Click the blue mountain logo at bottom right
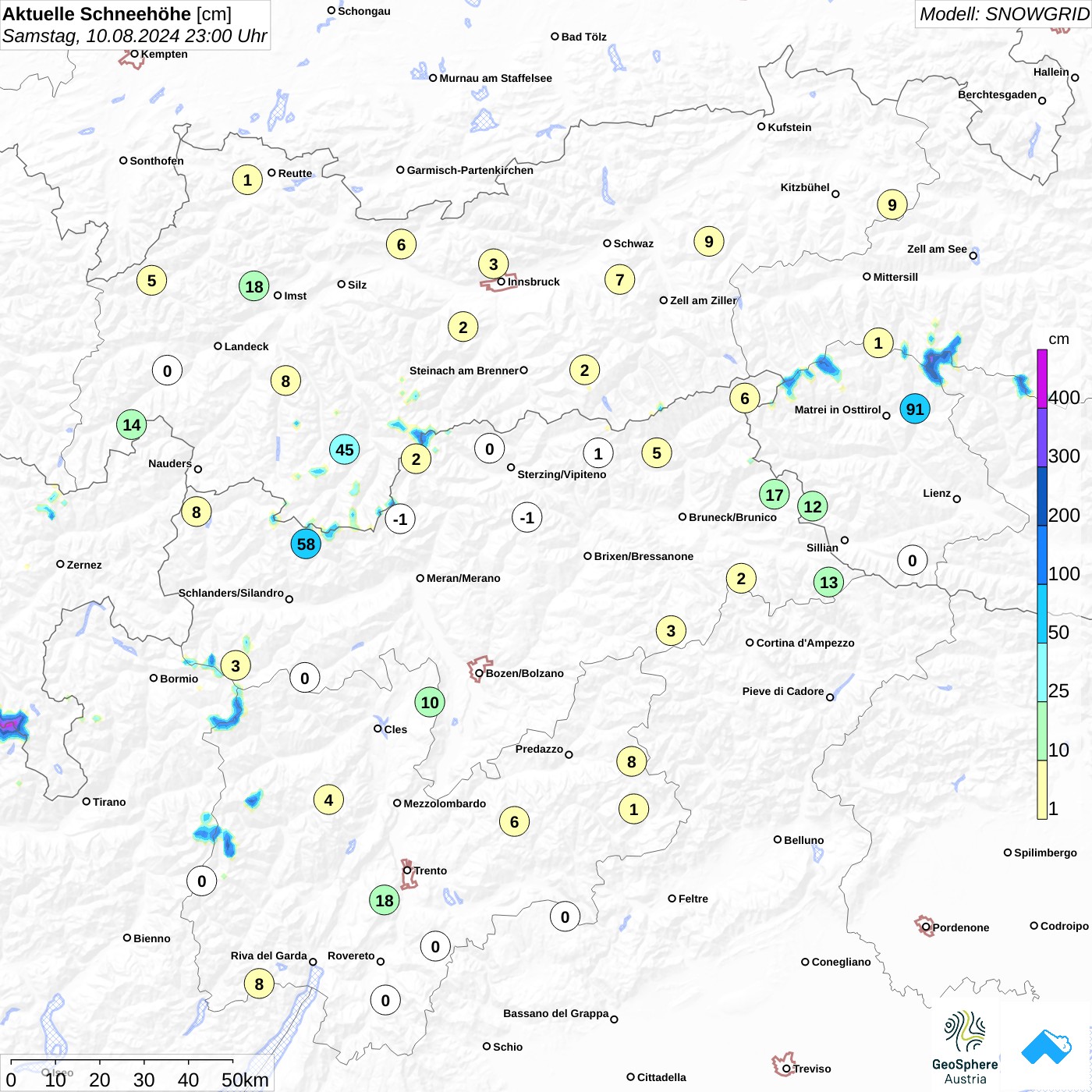The width and height of the screenshot is (1092, 1092). coord(1047,1047)
